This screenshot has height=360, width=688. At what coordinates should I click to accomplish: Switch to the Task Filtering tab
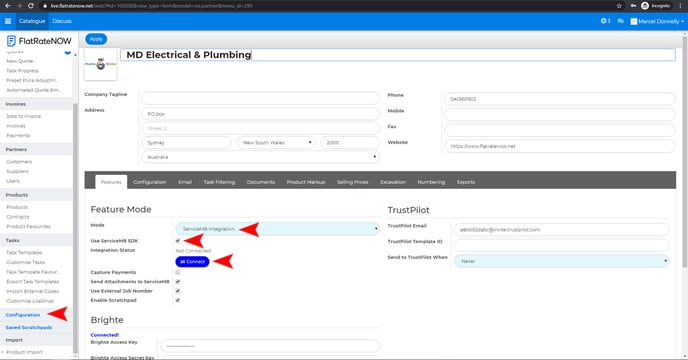(x=219, y=182)
